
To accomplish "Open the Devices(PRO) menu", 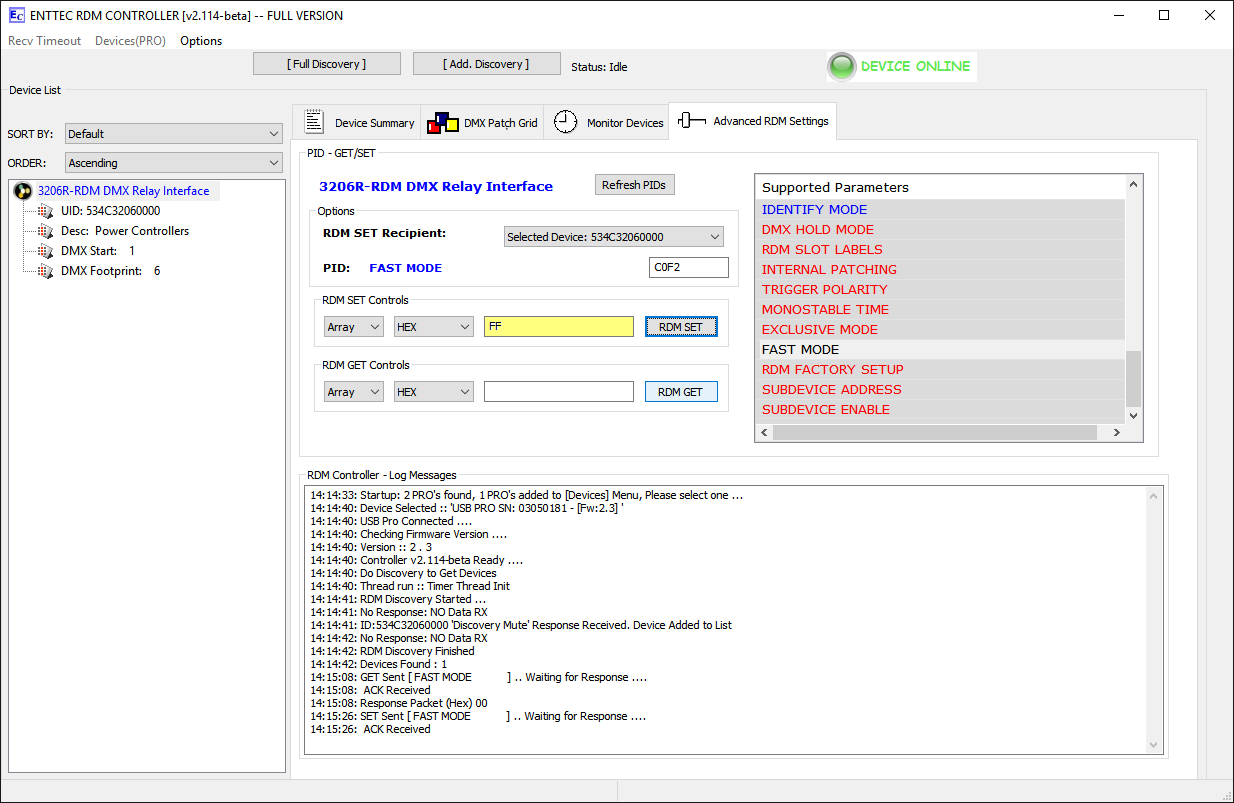I will point(130,41).
